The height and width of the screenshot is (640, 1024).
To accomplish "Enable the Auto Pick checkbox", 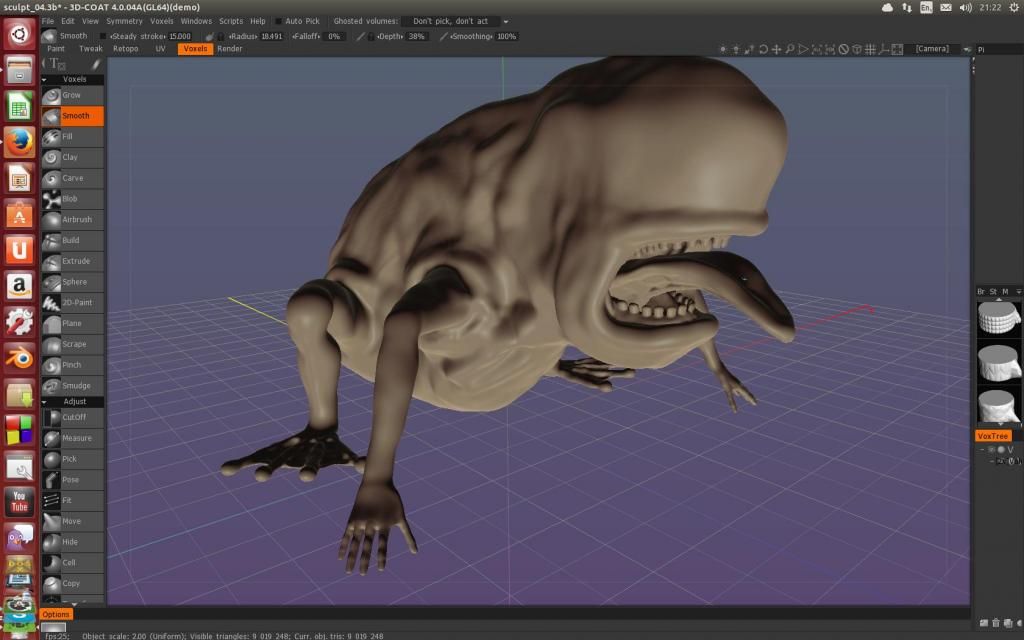I will (279, 21).
